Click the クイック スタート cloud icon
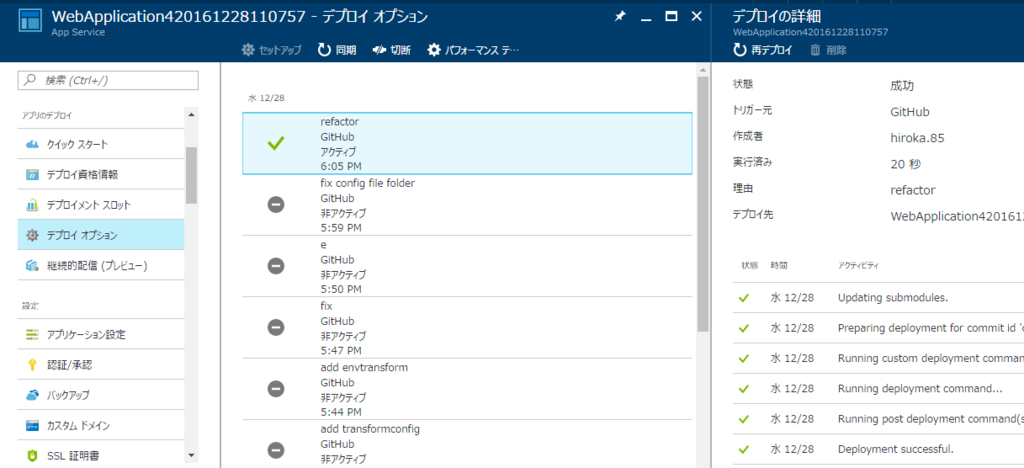 33,144
